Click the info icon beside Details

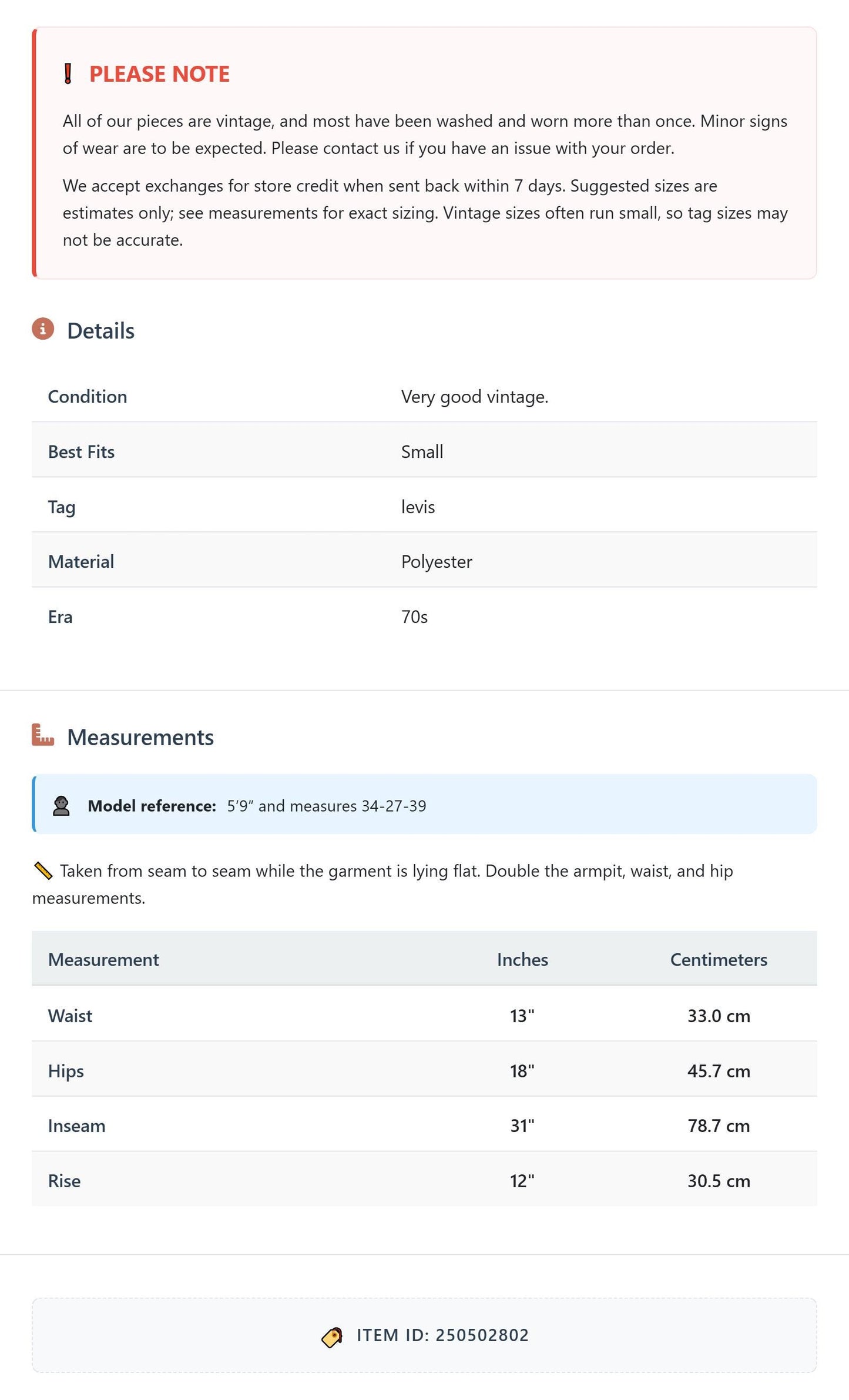tap(43, 329)
